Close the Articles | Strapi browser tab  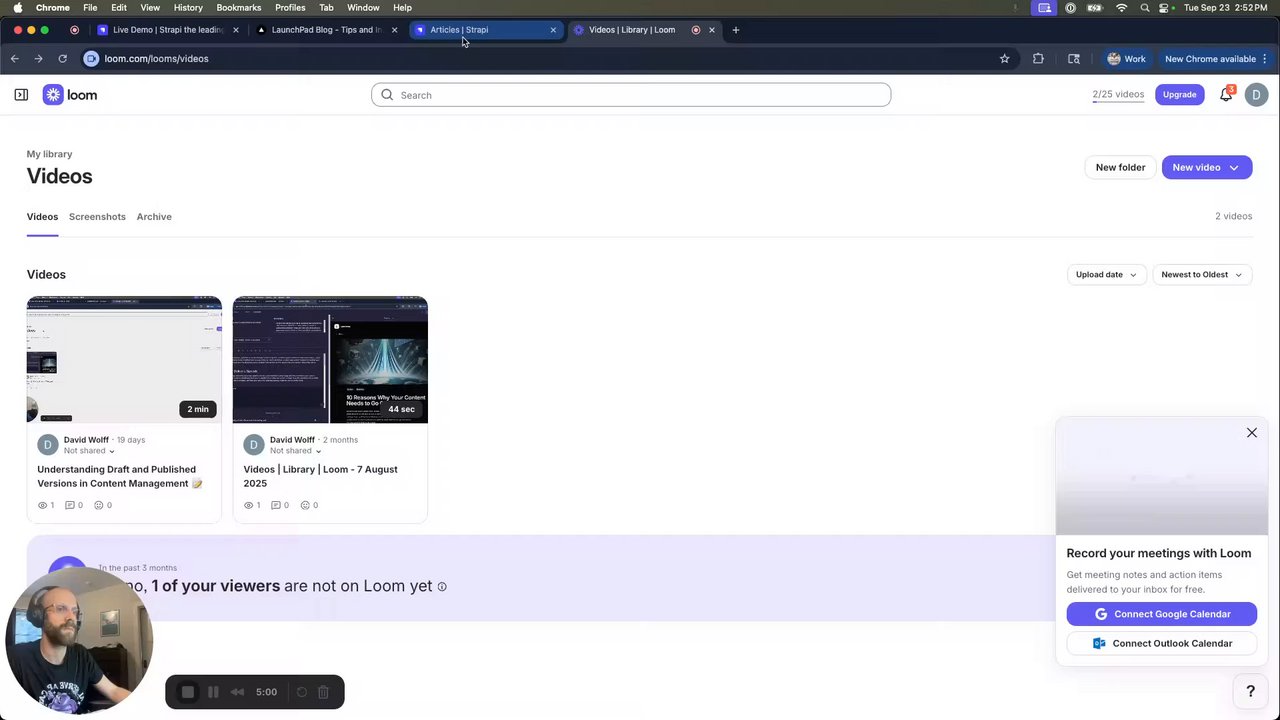click(x=553, y=30)
